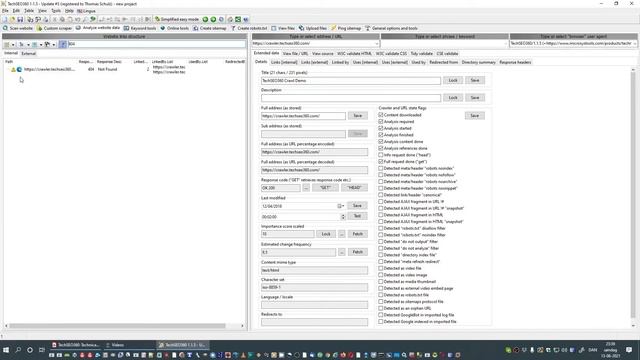Click the horizontal scrollbar of the website structure list
This screenshot has height=360, width=640.
tap(117, 326)
